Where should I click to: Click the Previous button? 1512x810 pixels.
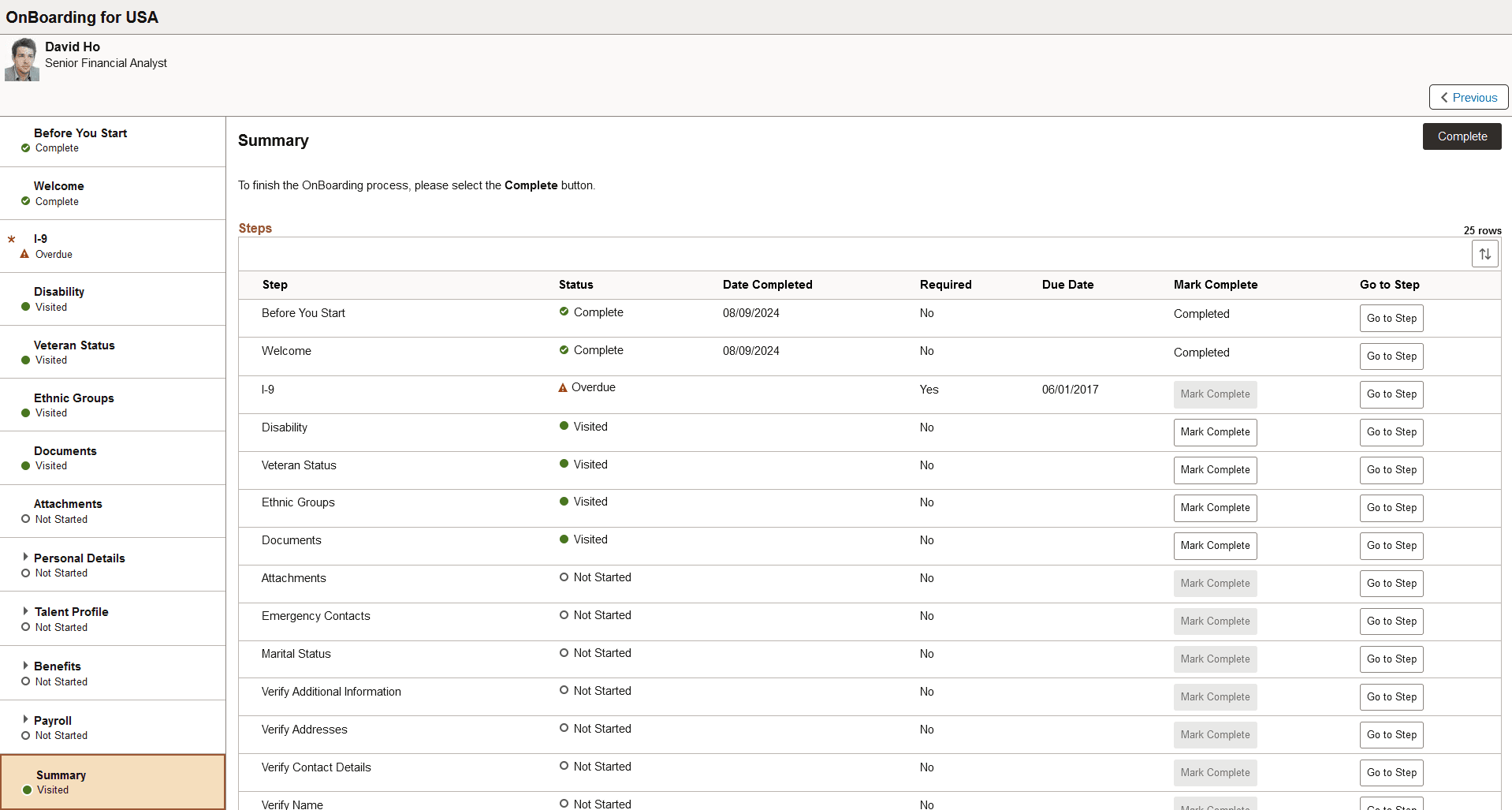coord(1468,96)
